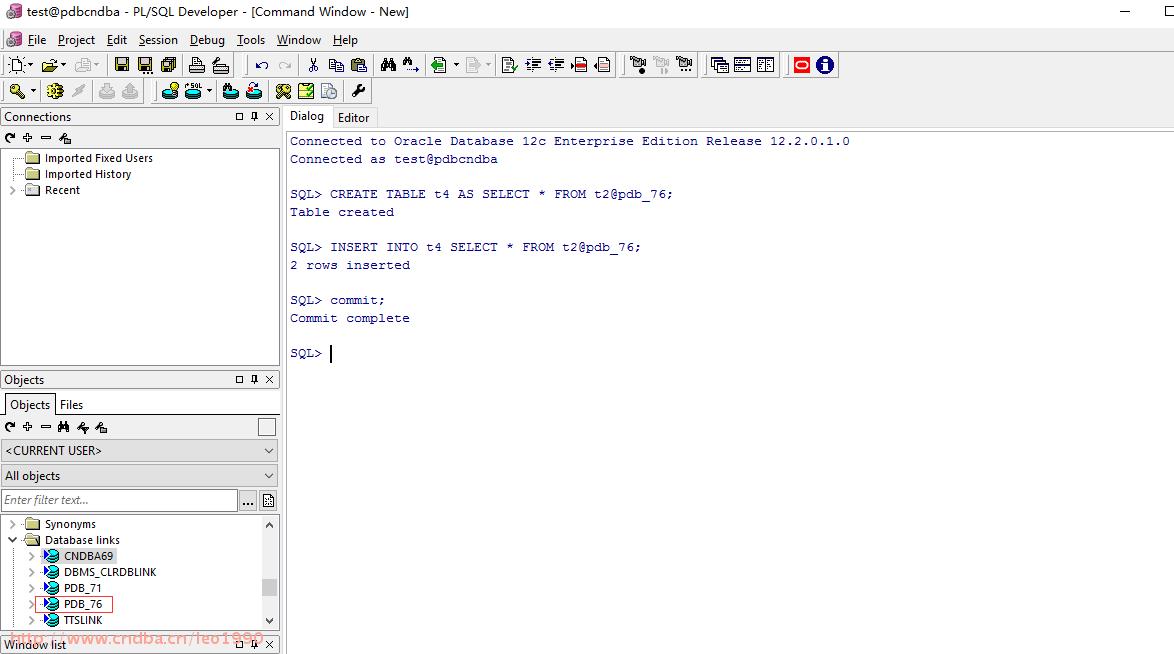The image size is (1174, 654).
Task: Click the checklist icon in second toolbar
Action: click(x=306, y=91)
